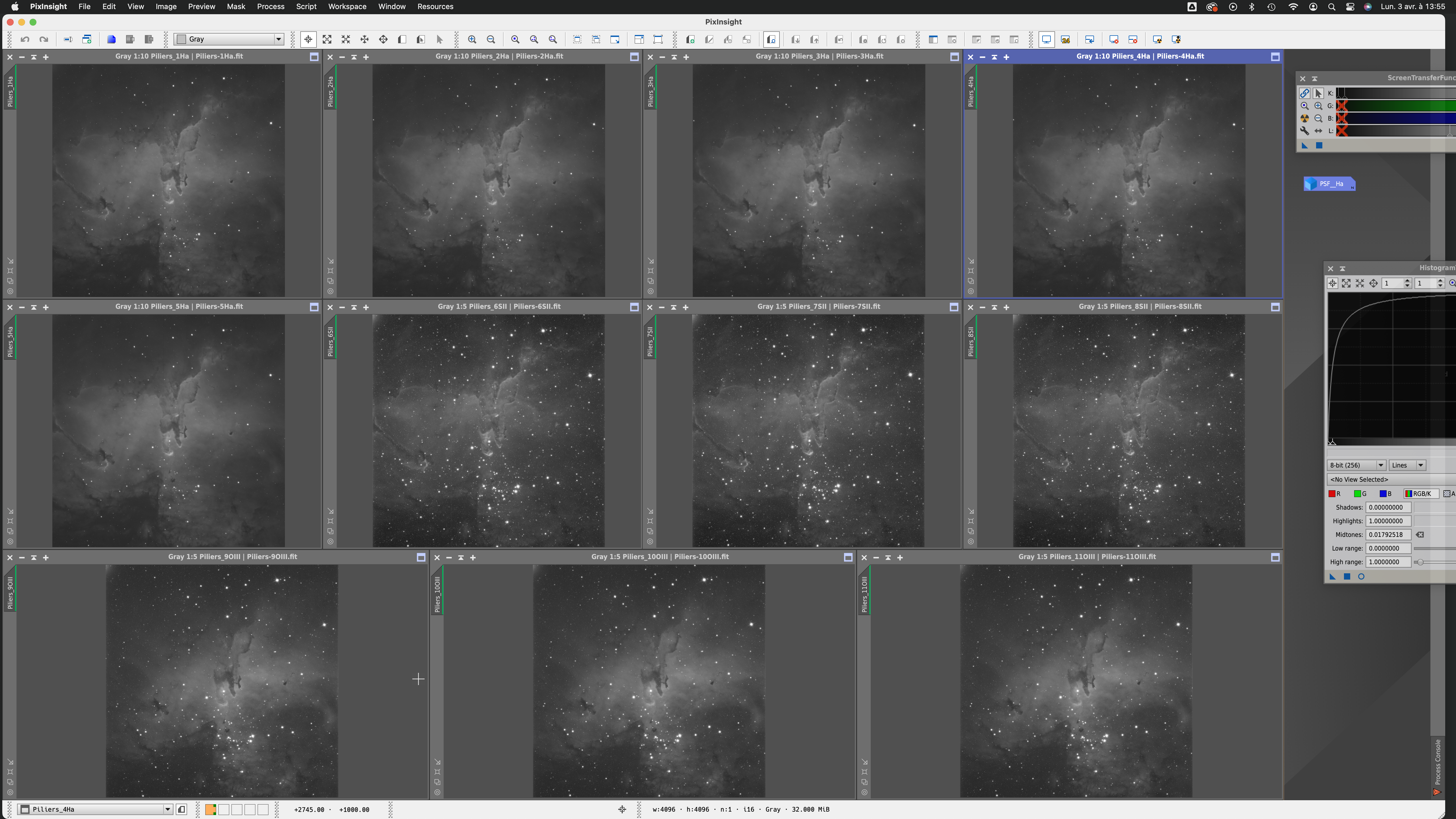This screenshot has height=819, width=1456.
Task: Click the Midtones value input field
Action: click(1388, 535)
